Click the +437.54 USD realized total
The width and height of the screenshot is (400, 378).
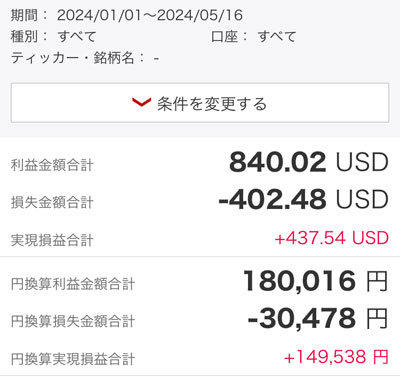click(332, 238)
